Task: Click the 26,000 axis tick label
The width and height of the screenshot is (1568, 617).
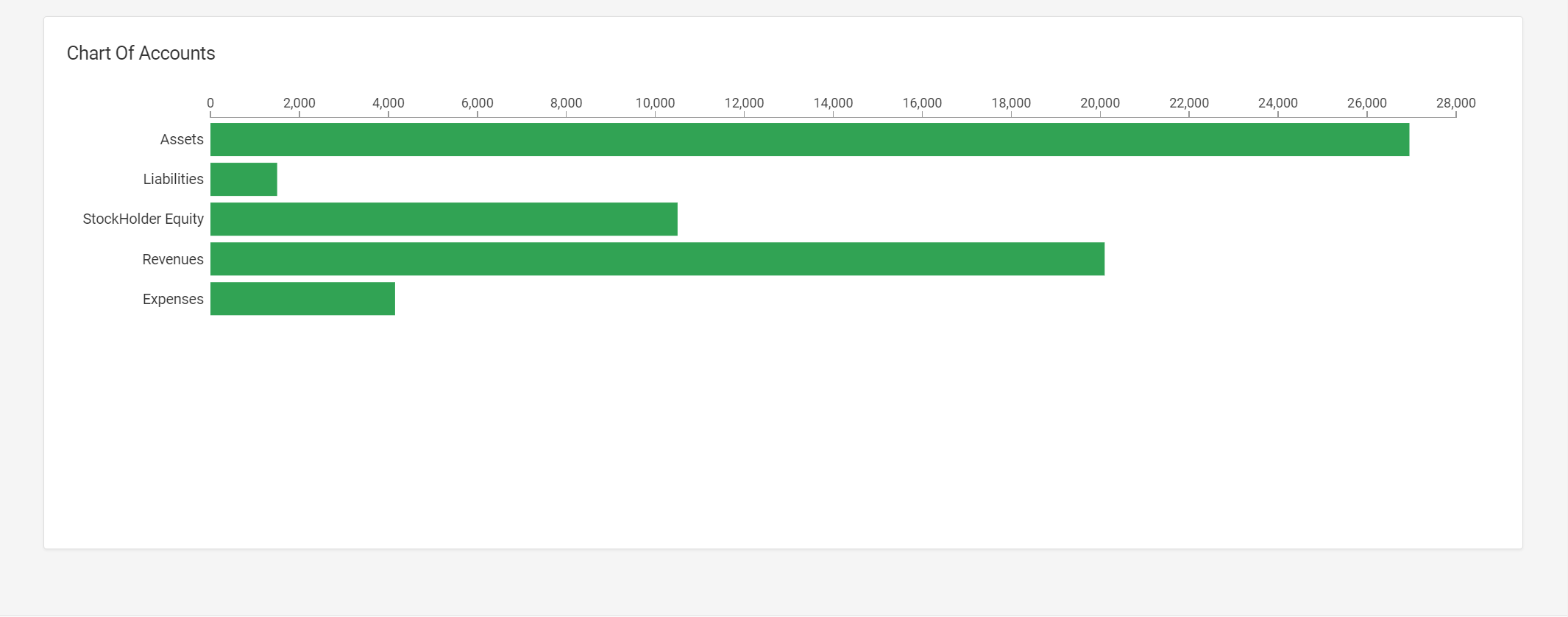Action: click(x=1366, y=103)
